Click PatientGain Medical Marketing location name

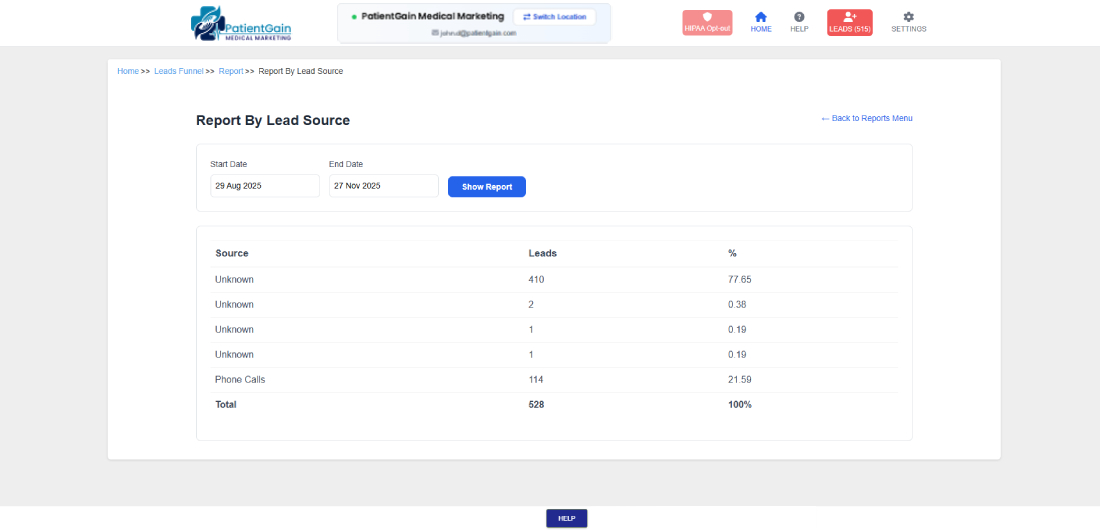pyautogui.click(x=433, y=17)
